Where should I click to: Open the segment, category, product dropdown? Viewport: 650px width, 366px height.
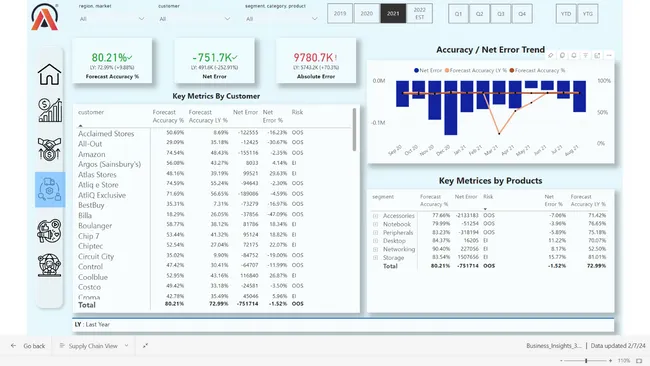coord(281,19)
